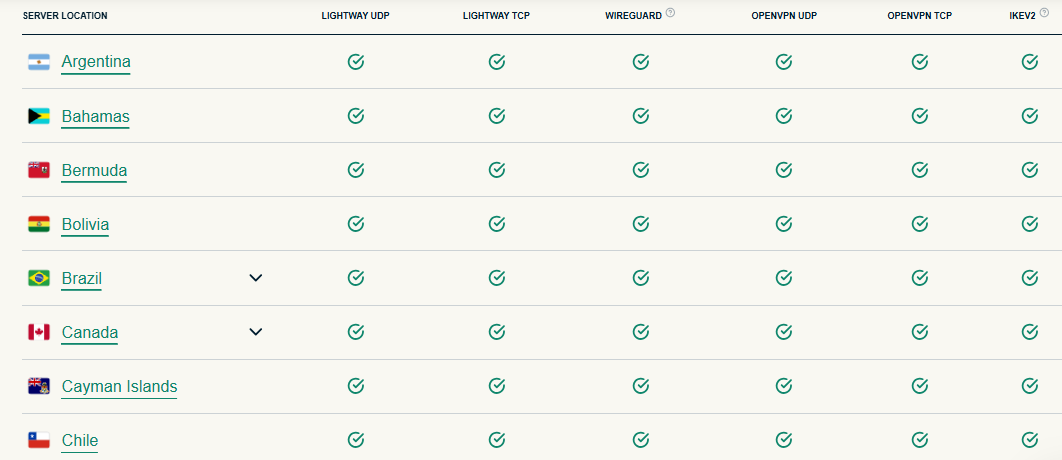The height and width of the screenshot is (460, 1062).
Task: Click the Canada flag icon
Action: 39,332
